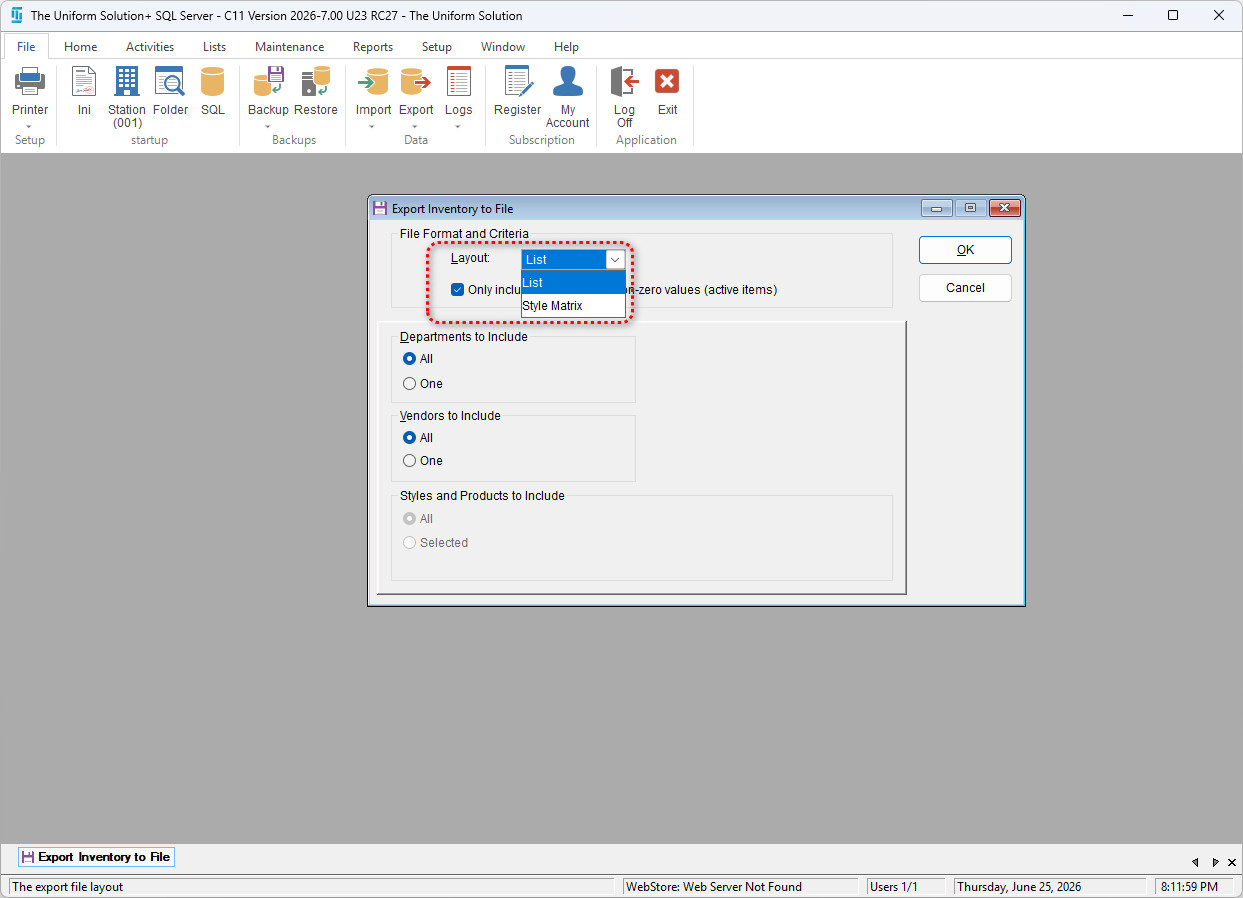Viewport: 1243px width, 898px height.
Task: Go to previous window with left arrow
Action: coord(1195,862)
